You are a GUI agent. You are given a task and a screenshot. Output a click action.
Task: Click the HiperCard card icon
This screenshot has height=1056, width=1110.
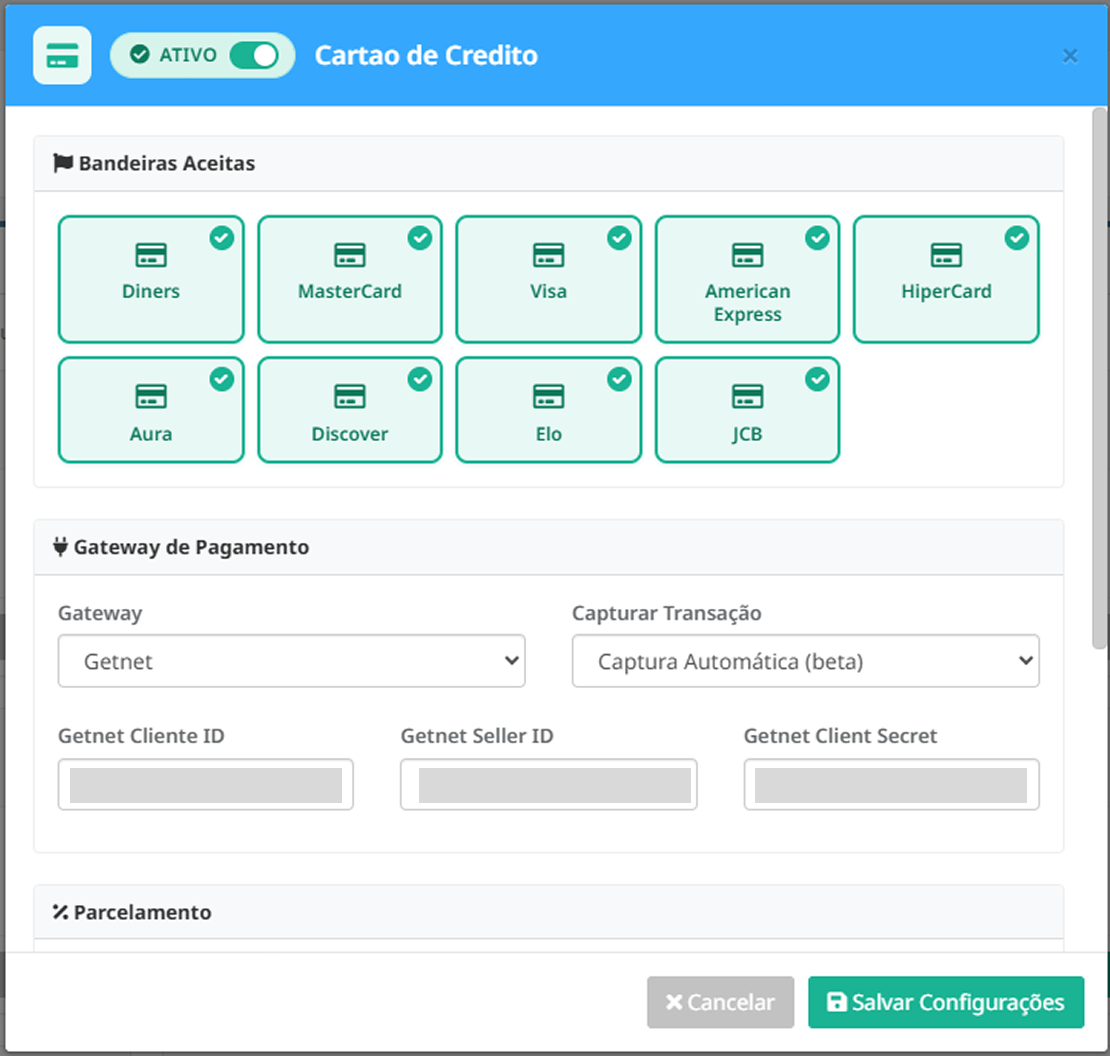click(946, 255)
